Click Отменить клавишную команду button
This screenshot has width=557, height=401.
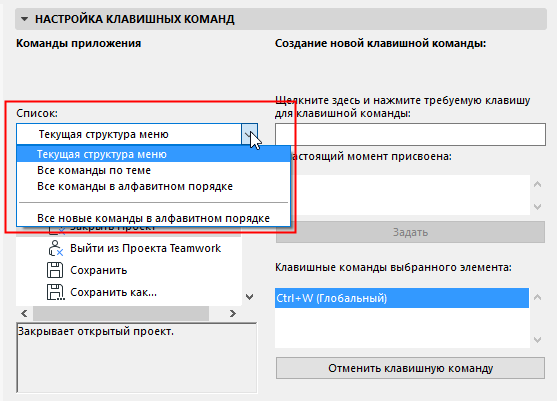tap(410, 368)
